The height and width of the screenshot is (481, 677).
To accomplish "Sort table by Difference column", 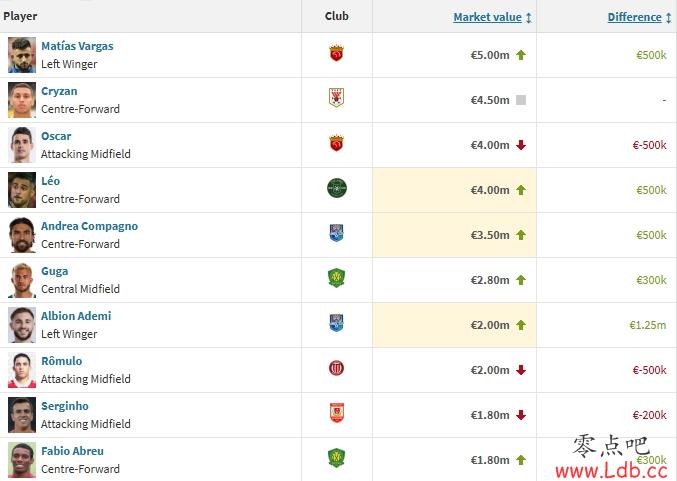I will coord(634,17).
